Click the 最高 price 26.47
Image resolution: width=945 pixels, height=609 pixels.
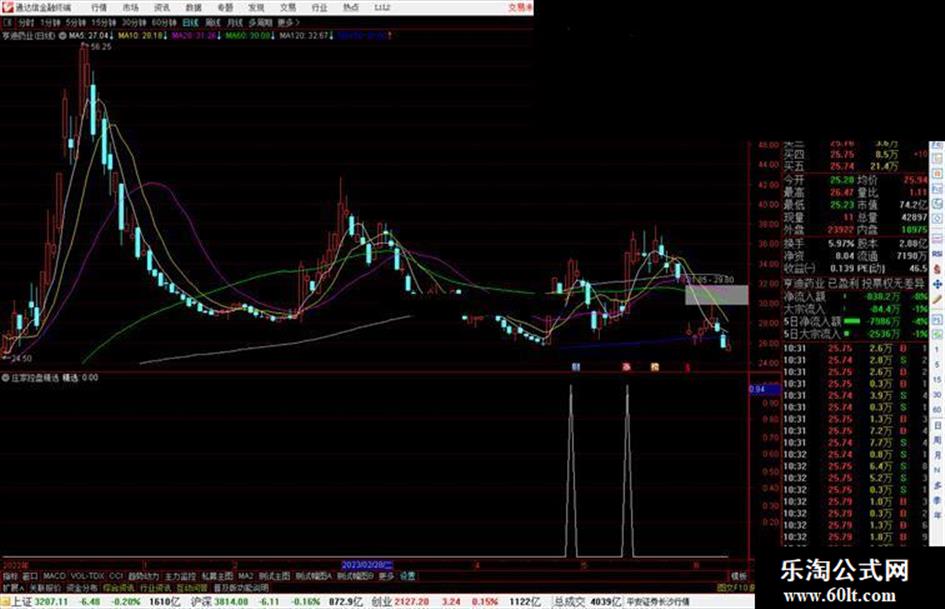click(842, 192)
